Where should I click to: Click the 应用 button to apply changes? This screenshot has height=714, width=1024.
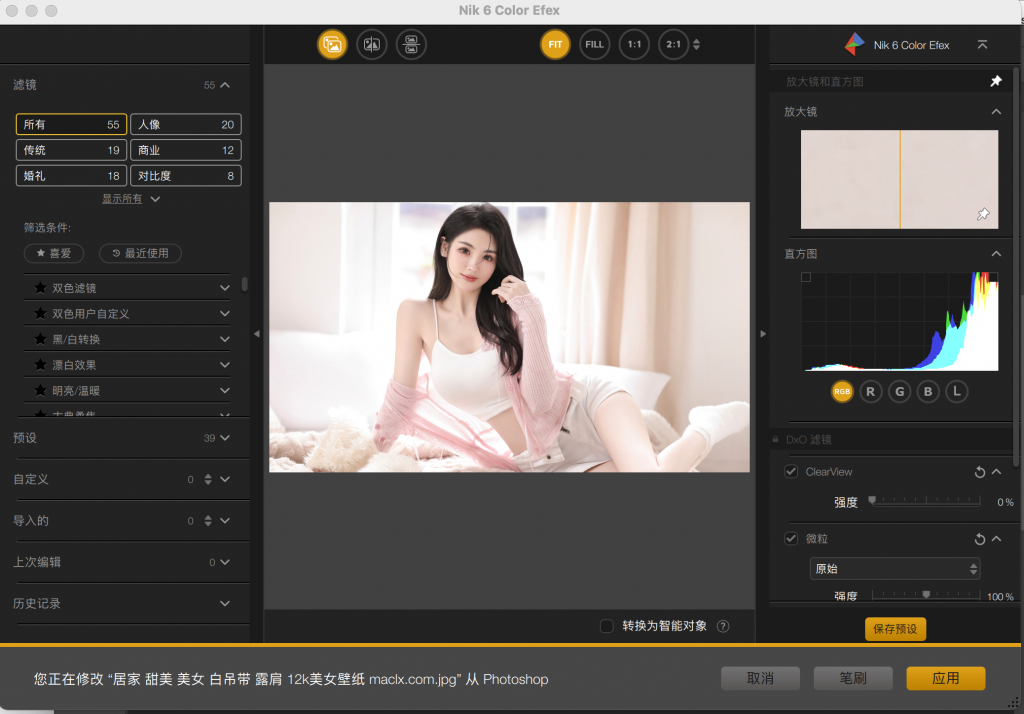point(944,678)
